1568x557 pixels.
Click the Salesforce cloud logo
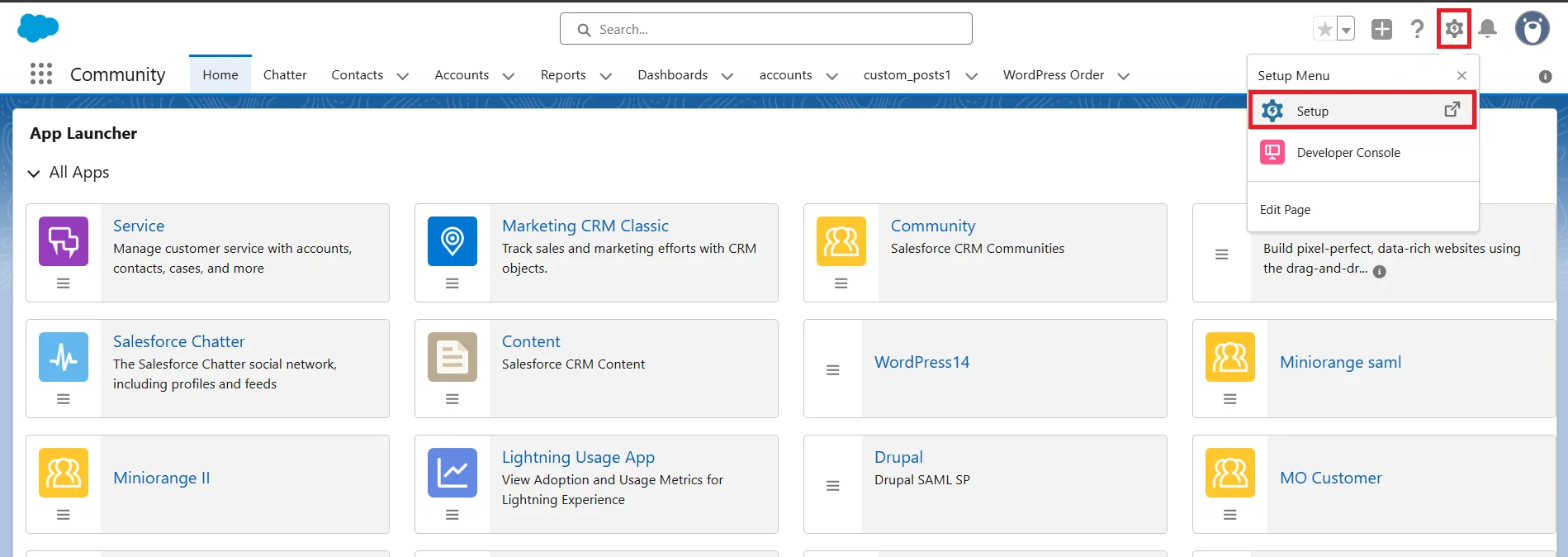click(38, 28)
